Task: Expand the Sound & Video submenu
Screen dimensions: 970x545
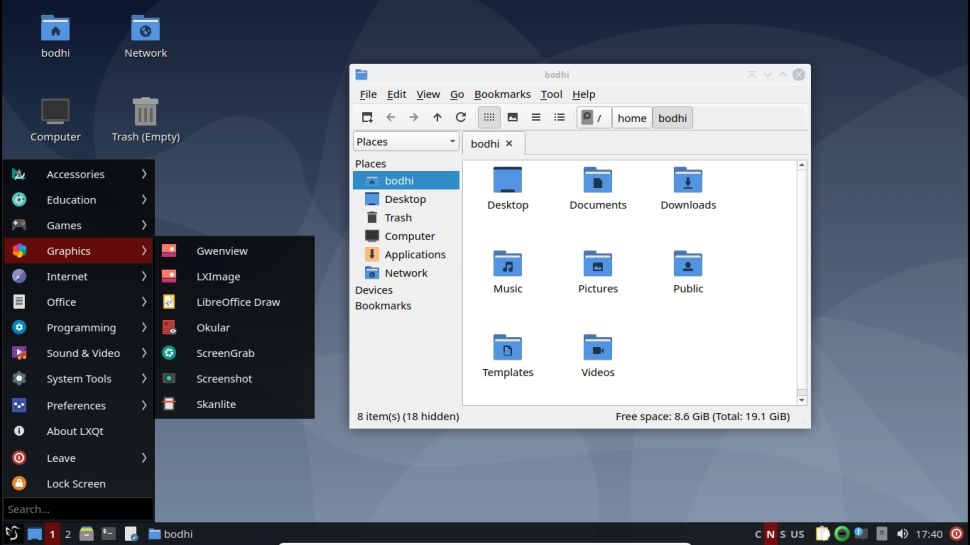Action: (x=79, y=353)
